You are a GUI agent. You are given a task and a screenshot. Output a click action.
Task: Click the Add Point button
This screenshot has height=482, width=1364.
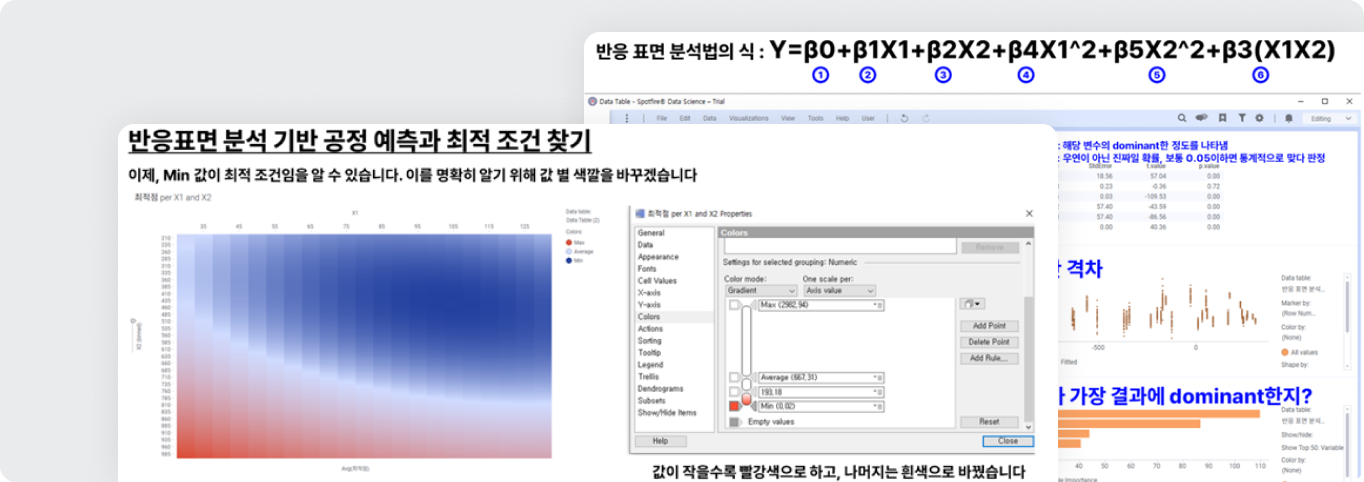pos(989,326)
